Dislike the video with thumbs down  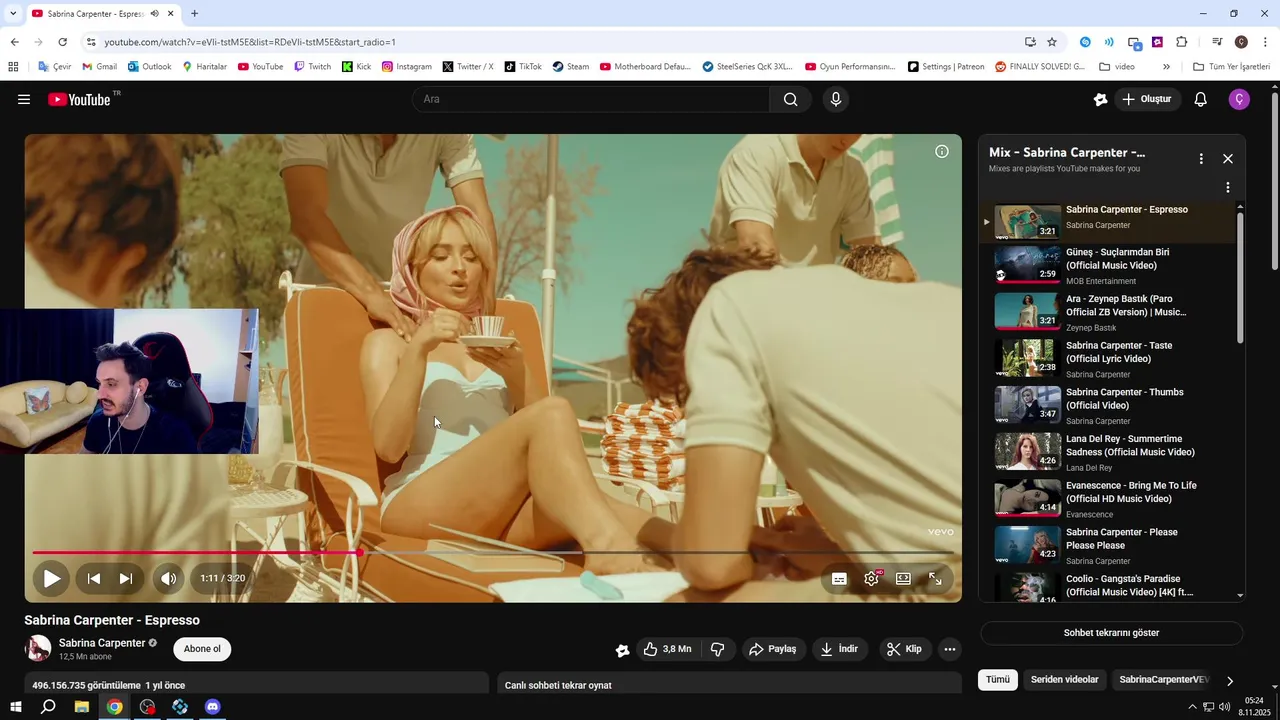click(x=717, y=649)
